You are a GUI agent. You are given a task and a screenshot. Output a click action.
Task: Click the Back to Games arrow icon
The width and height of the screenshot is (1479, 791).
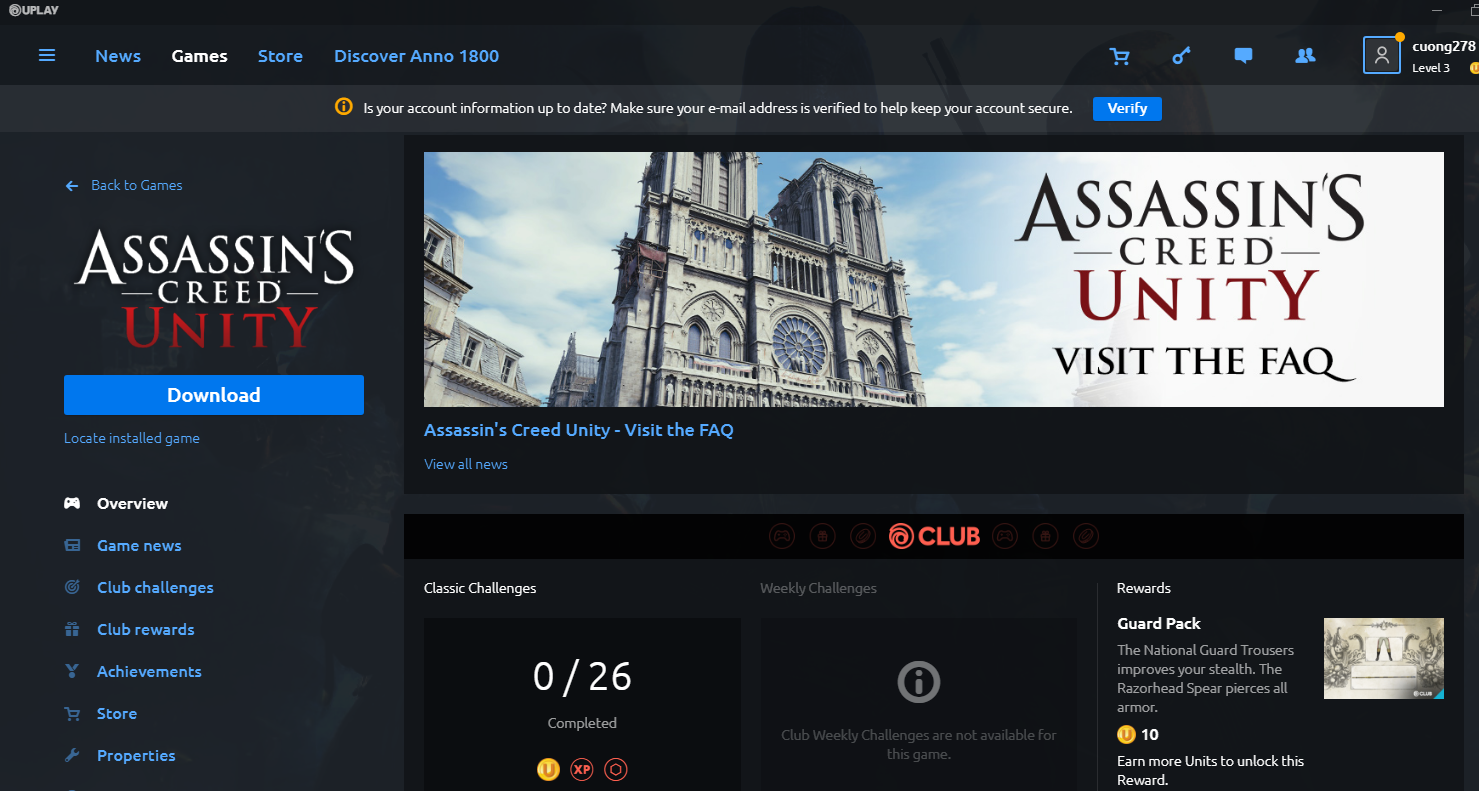pos(72,185)
